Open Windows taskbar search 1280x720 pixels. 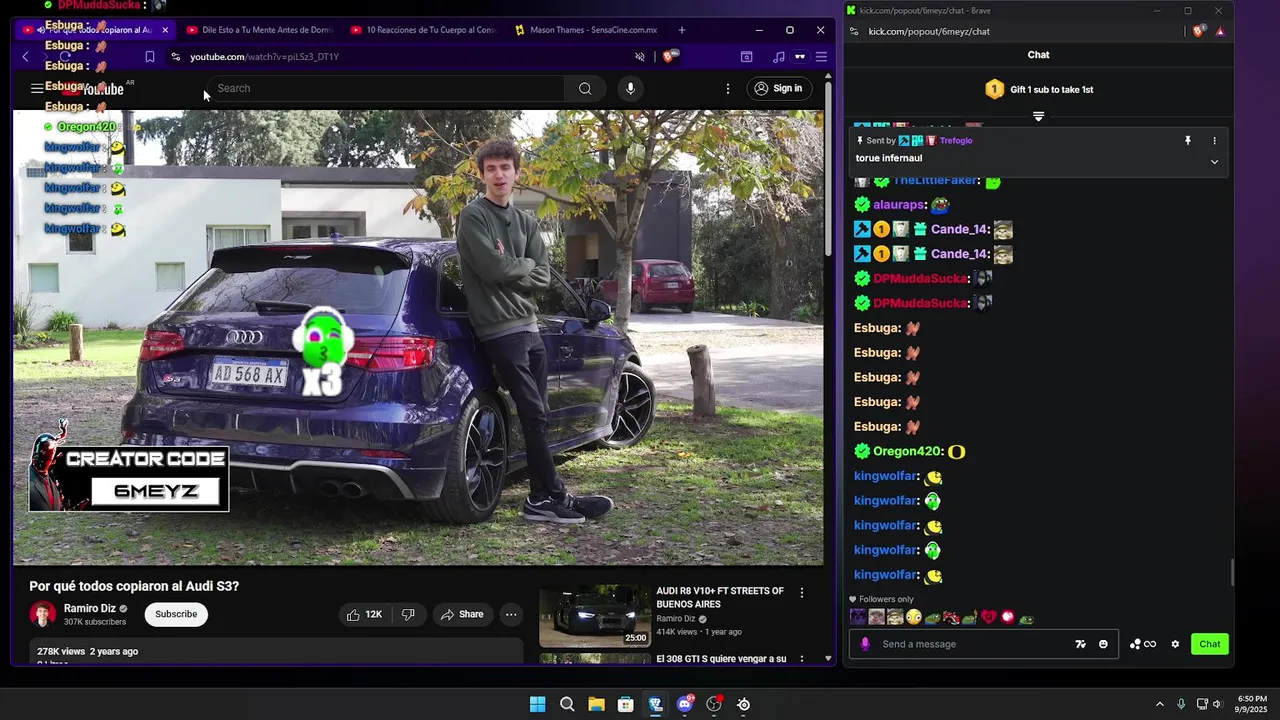(567, 704)
